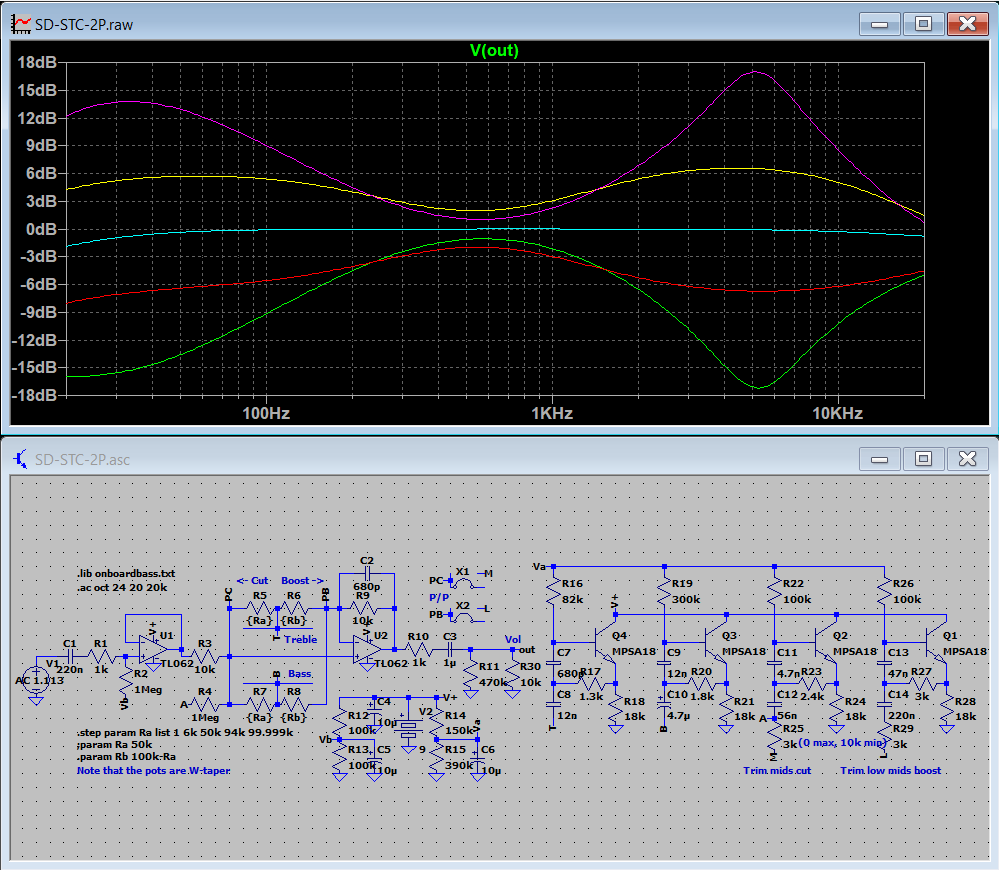Click the Trim low mids boost note
Screen dimensions: 999x870
[x=891, y=771]
